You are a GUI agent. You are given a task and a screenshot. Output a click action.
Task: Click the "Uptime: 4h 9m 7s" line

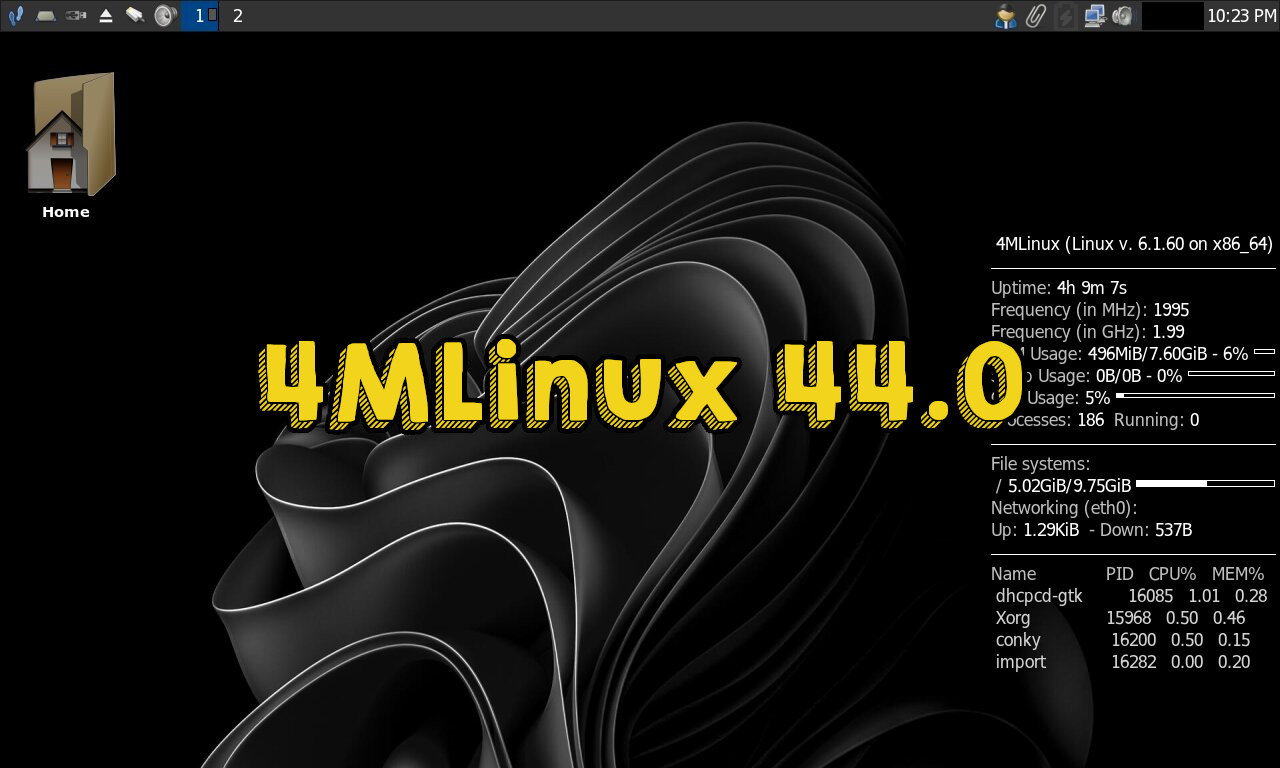pos(1059,288)
